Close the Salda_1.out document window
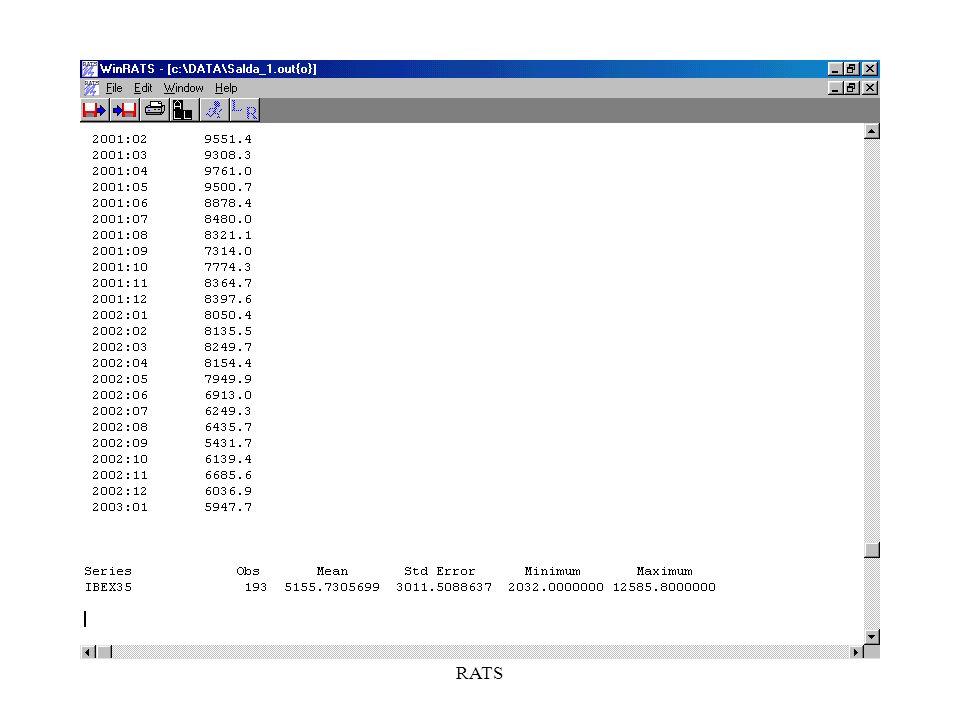This screenshot has width=960, height=720. click(x=869, y=88)
